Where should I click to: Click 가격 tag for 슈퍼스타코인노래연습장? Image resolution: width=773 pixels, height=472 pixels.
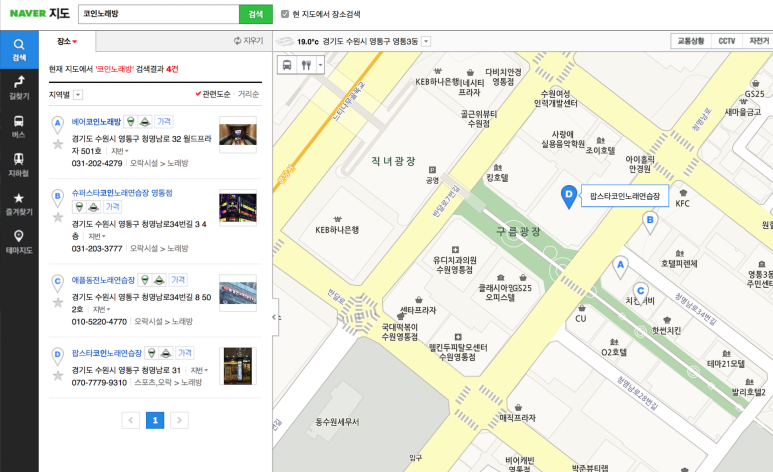point(112,207)
